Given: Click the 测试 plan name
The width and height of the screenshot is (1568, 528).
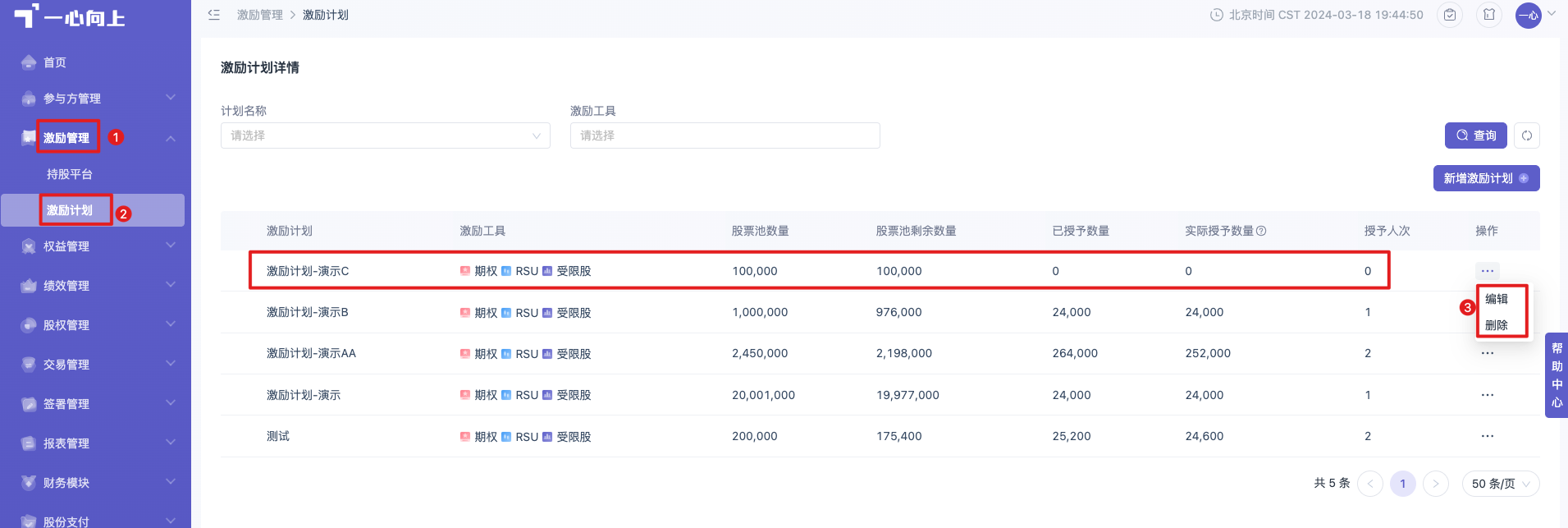Looking at the screenshot, I should pos(278,436).
